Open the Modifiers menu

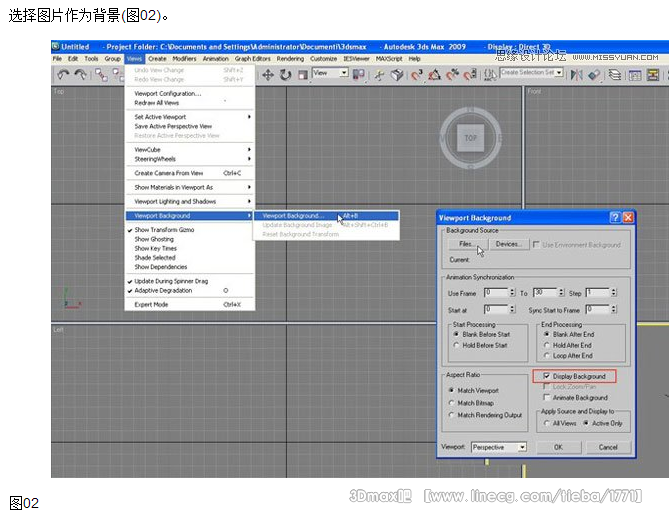[x=184, y=59]
